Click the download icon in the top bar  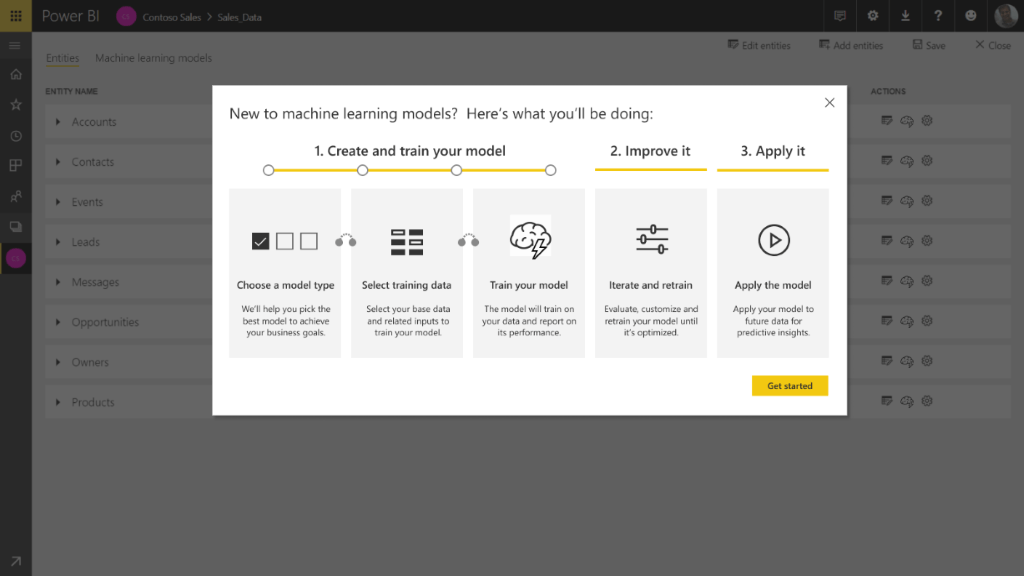coord(904,15)
